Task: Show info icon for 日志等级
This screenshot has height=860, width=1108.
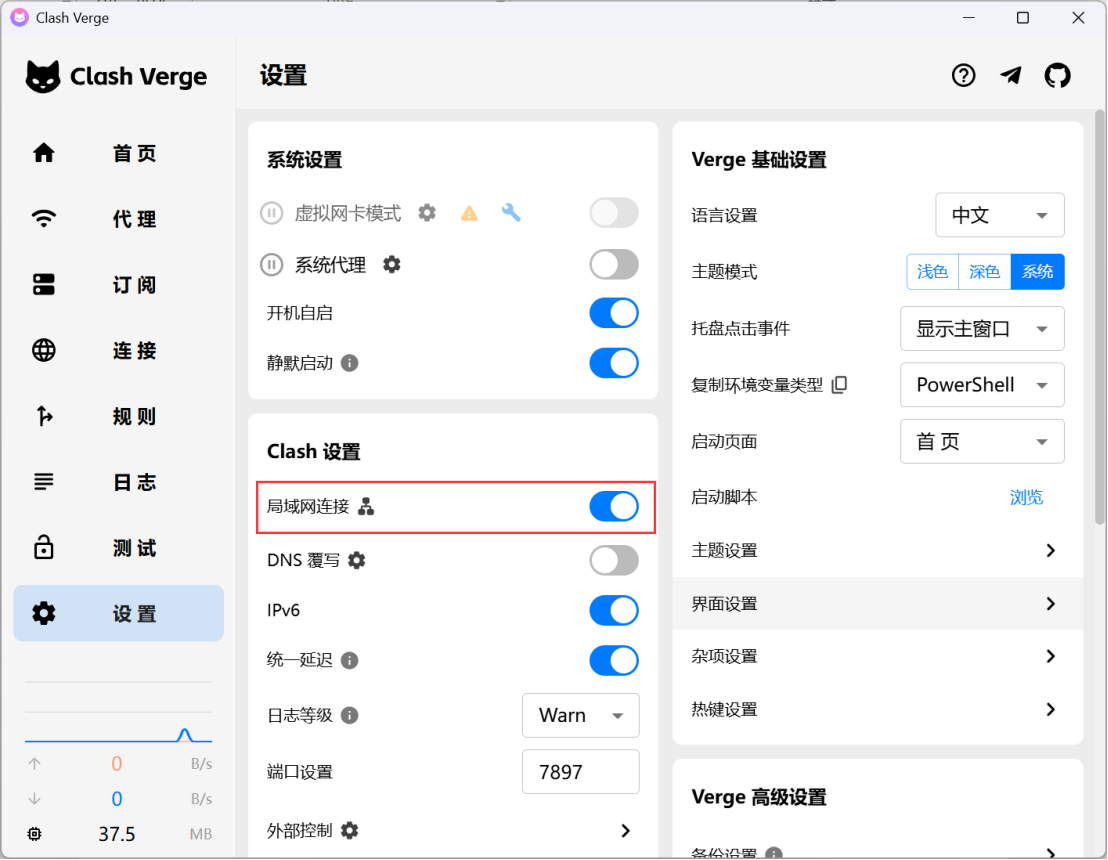Action: 350,715
